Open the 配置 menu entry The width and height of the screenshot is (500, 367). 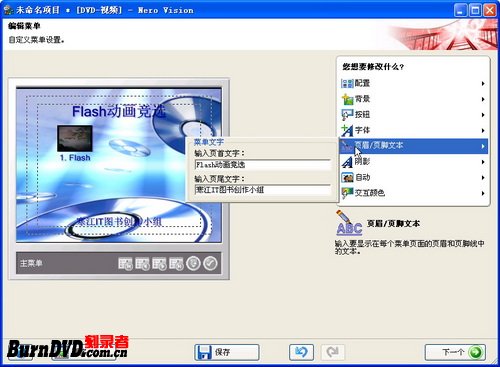414,83
